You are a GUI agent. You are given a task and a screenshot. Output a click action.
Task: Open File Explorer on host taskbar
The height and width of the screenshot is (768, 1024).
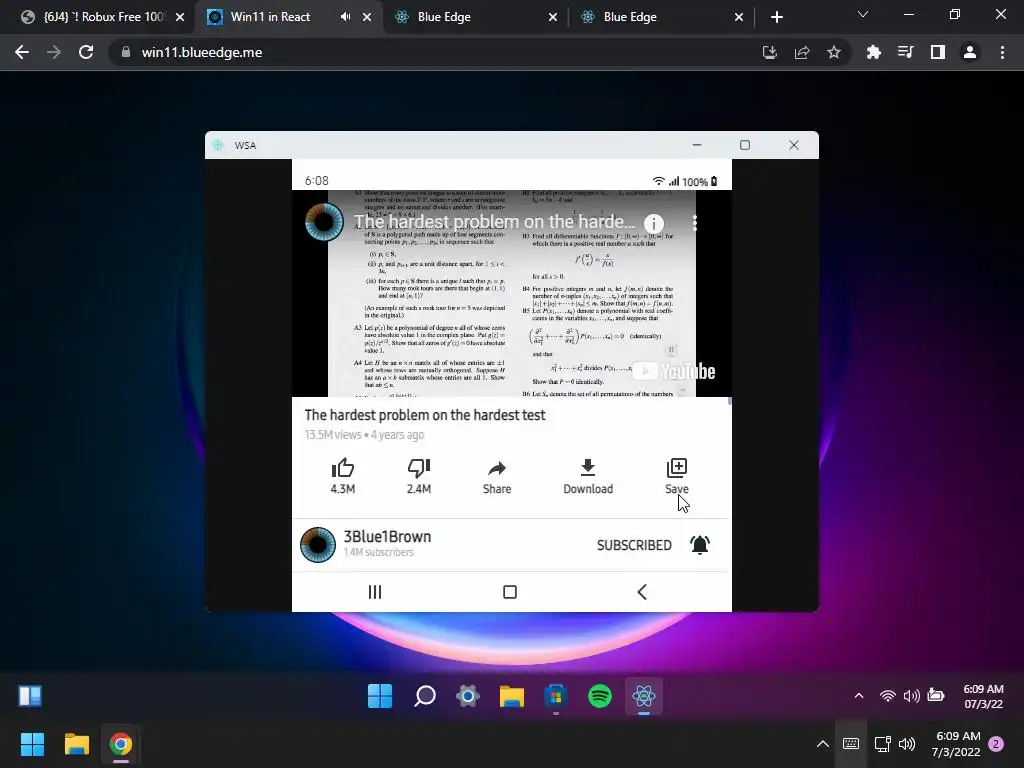click(x=76, y=744)
